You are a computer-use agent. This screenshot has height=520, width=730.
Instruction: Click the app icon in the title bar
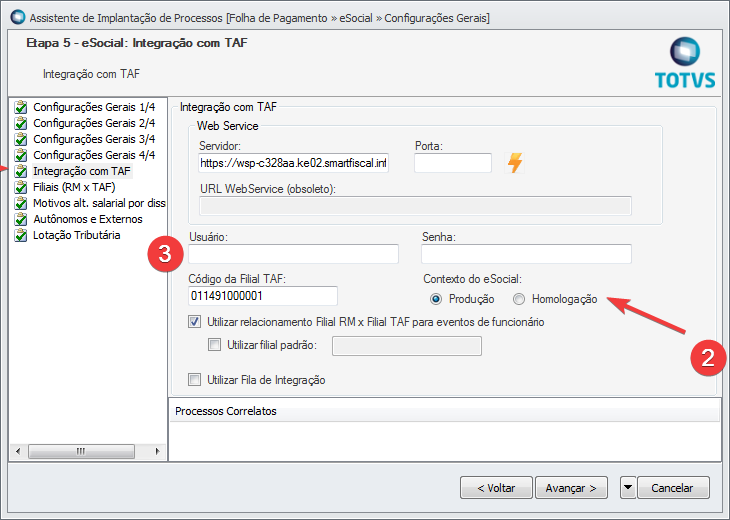coord(17,18)
